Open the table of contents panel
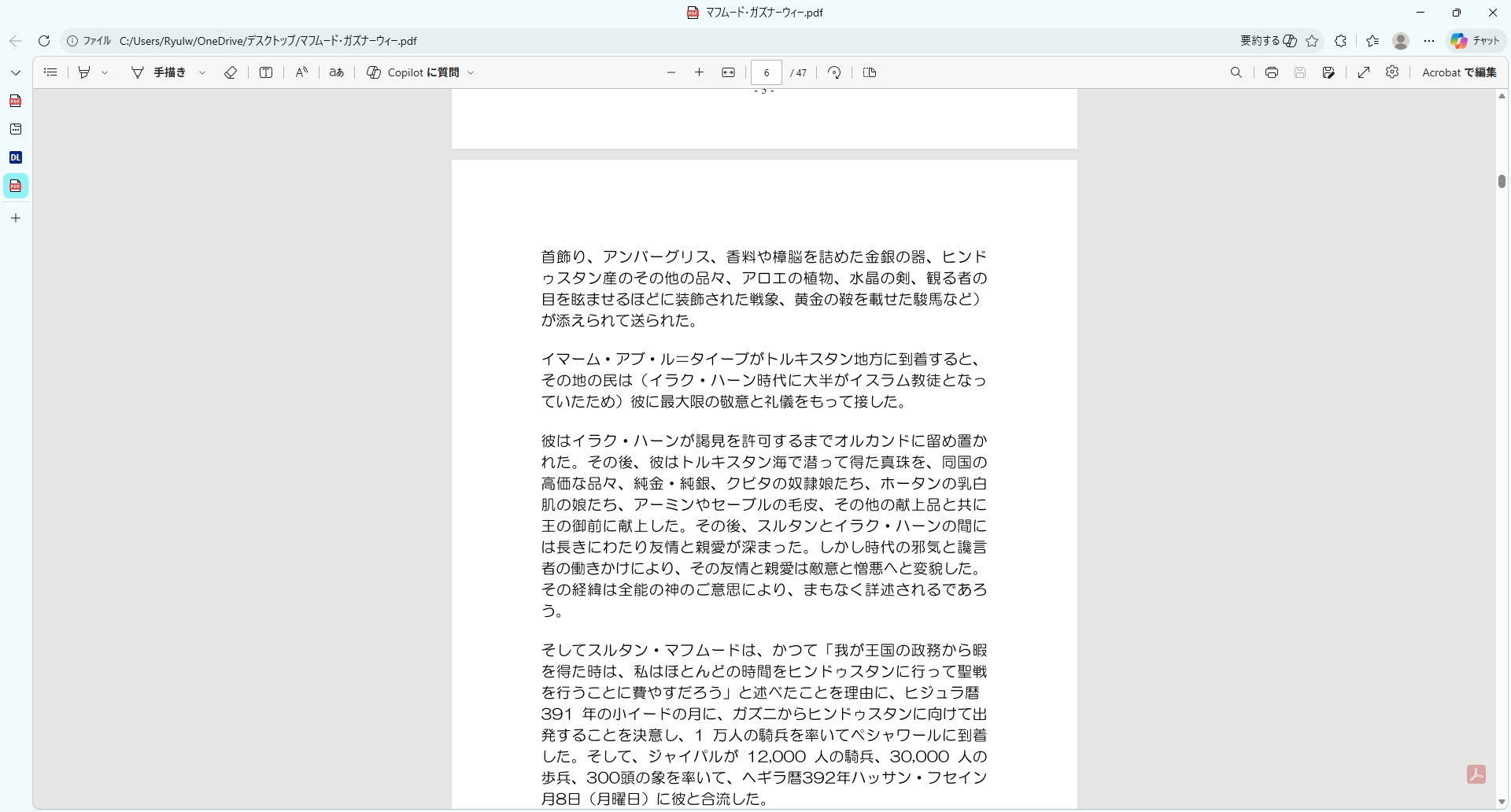 click(x=50, y=72)
